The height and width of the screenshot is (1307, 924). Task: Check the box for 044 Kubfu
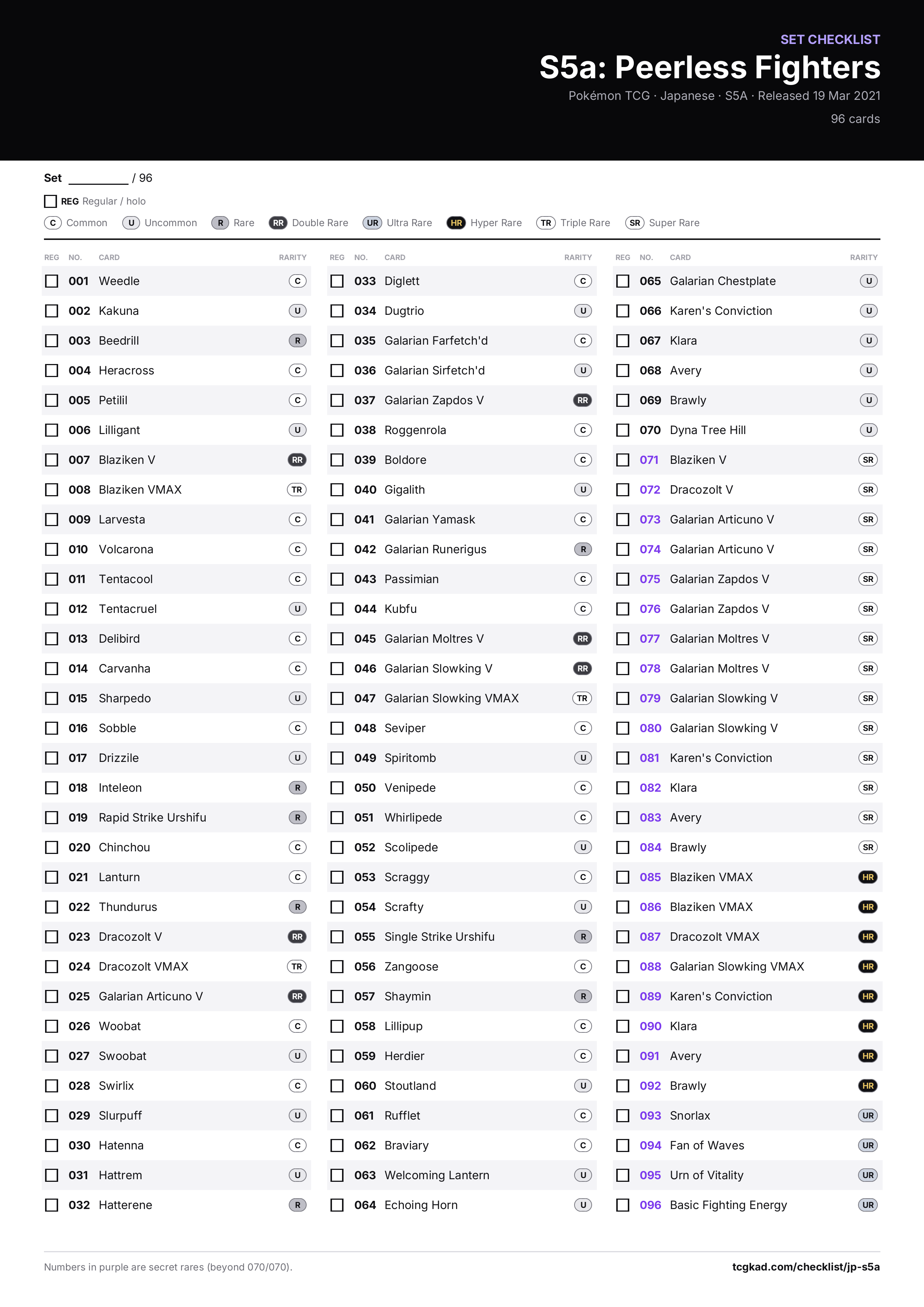(x=337, y=609)
